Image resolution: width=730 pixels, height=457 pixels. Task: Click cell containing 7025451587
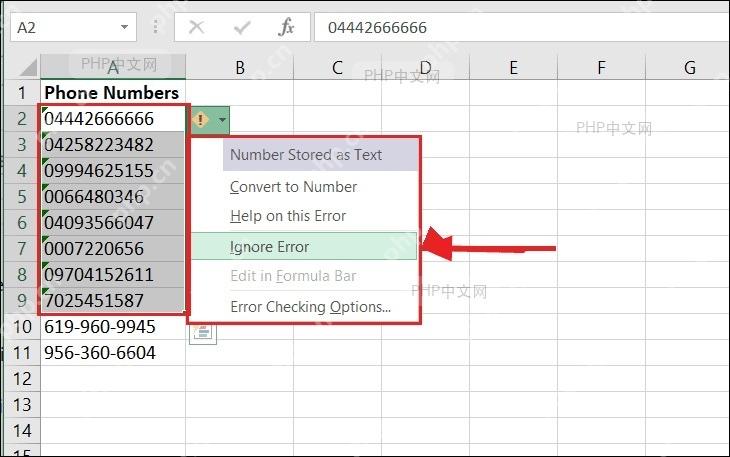pos(113,300)
